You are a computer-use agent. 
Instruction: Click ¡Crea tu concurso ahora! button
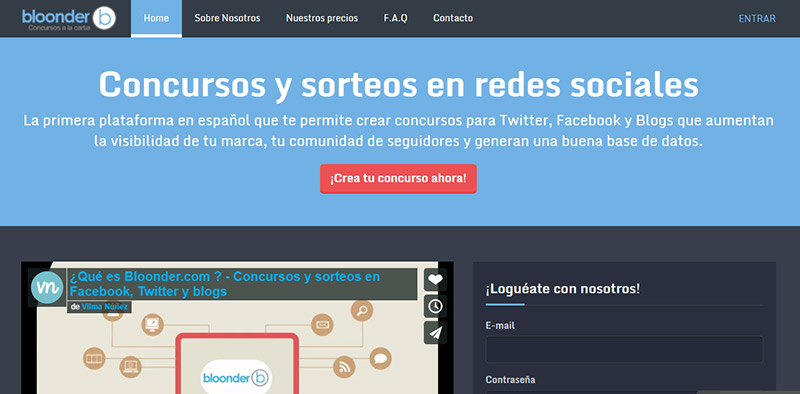[398, 179]
